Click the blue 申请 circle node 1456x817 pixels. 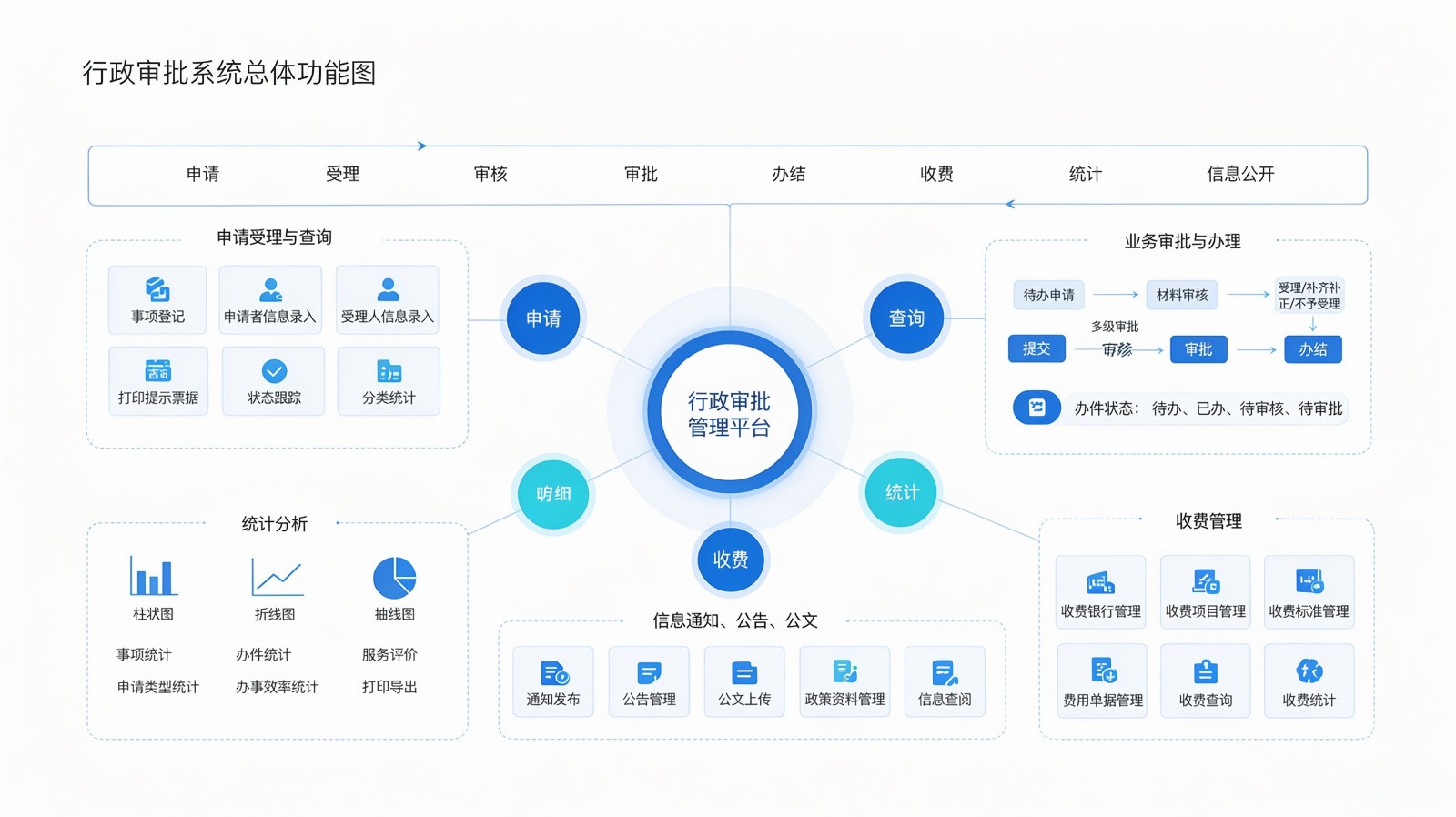(543, 318)
